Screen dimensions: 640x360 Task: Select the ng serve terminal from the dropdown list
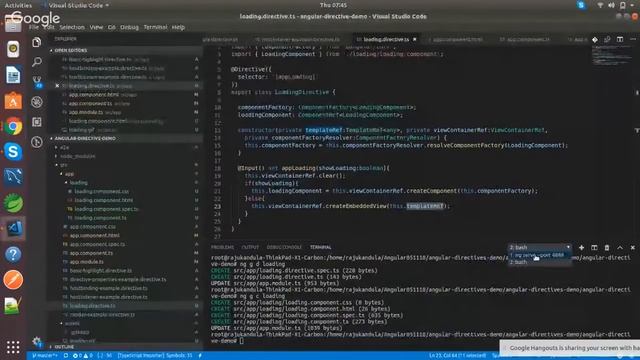pos(539,255)
